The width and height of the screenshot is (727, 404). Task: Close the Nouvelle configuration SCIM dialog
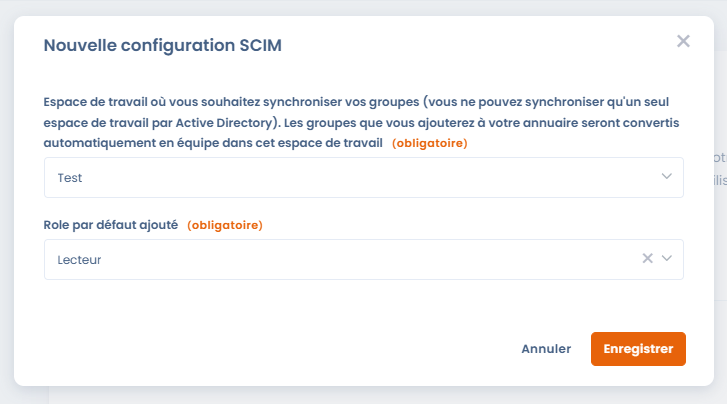683,42
